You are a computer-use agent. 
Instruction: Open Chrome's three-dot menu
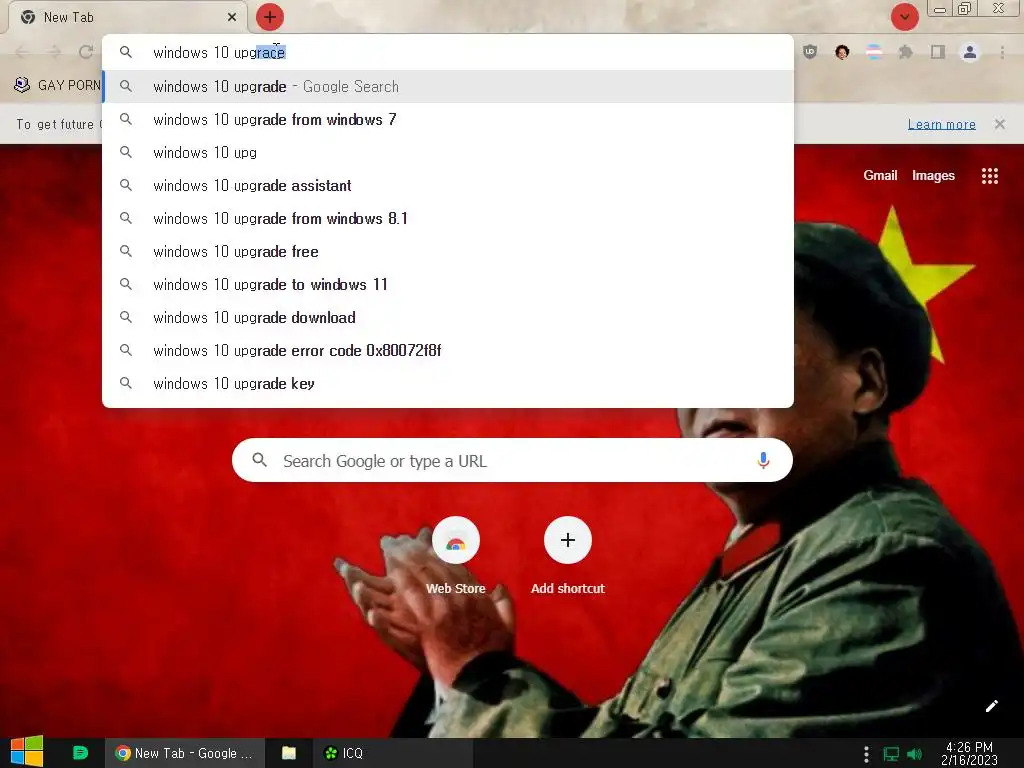pos(1002,52)
